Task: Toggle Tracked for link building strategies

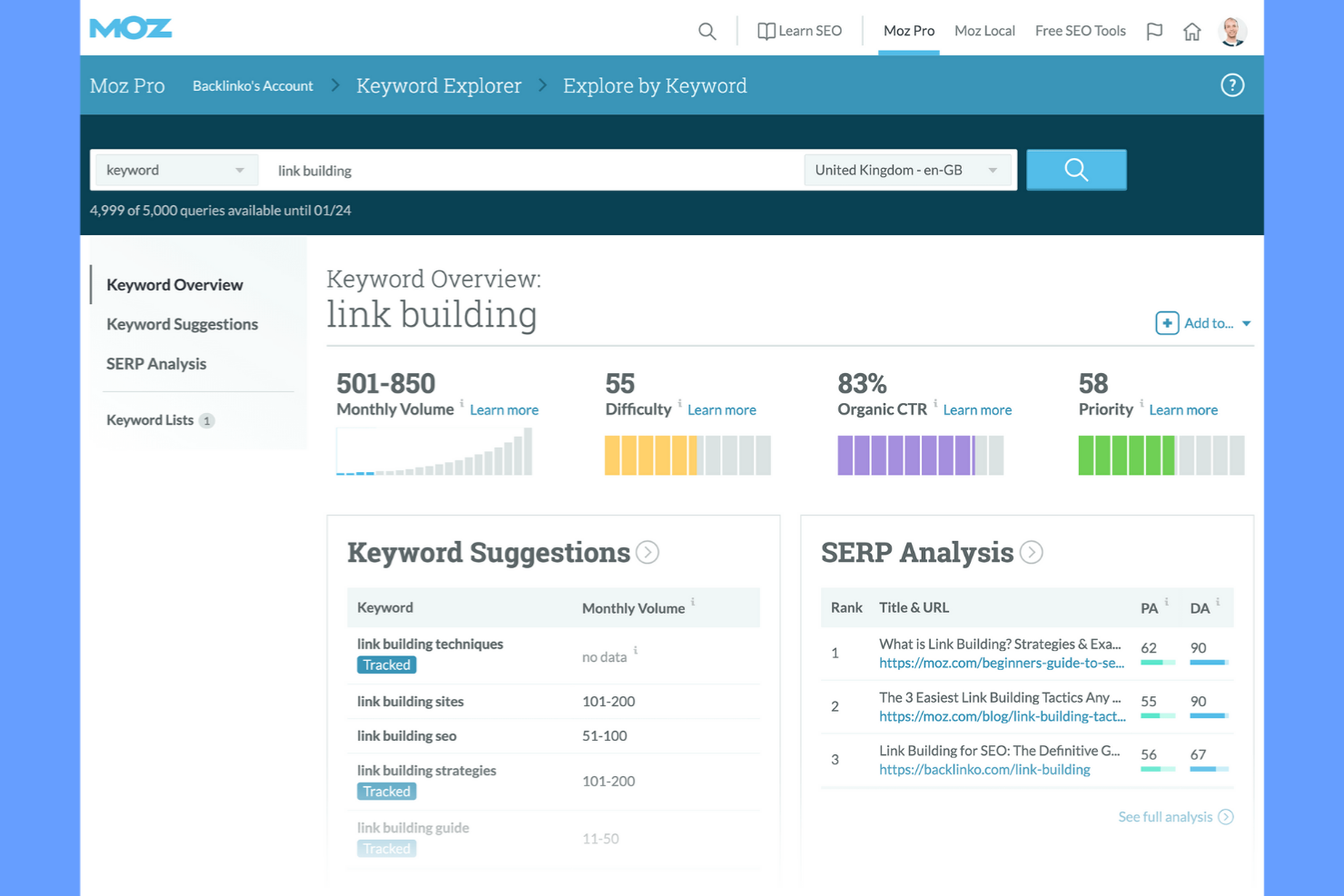Action: 386,791
